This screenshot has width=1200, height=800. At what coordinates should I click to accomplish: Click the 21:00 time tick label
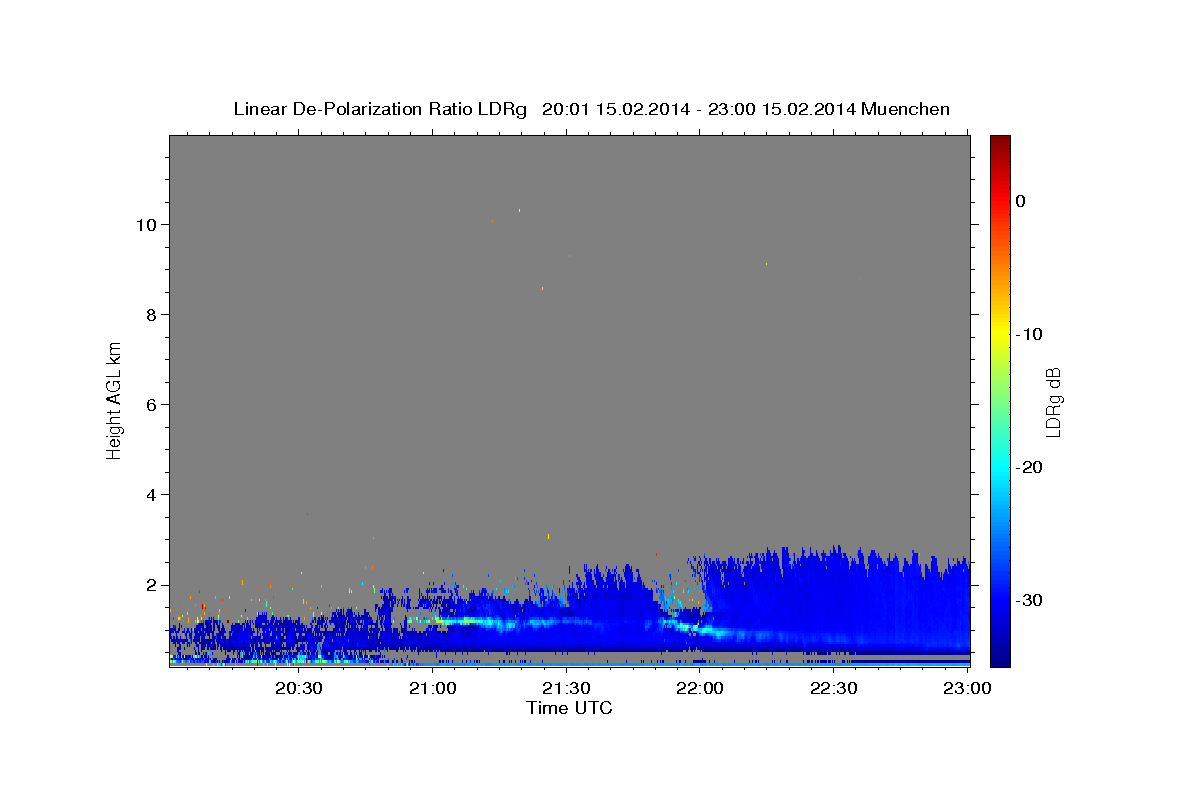coord(433,688)
